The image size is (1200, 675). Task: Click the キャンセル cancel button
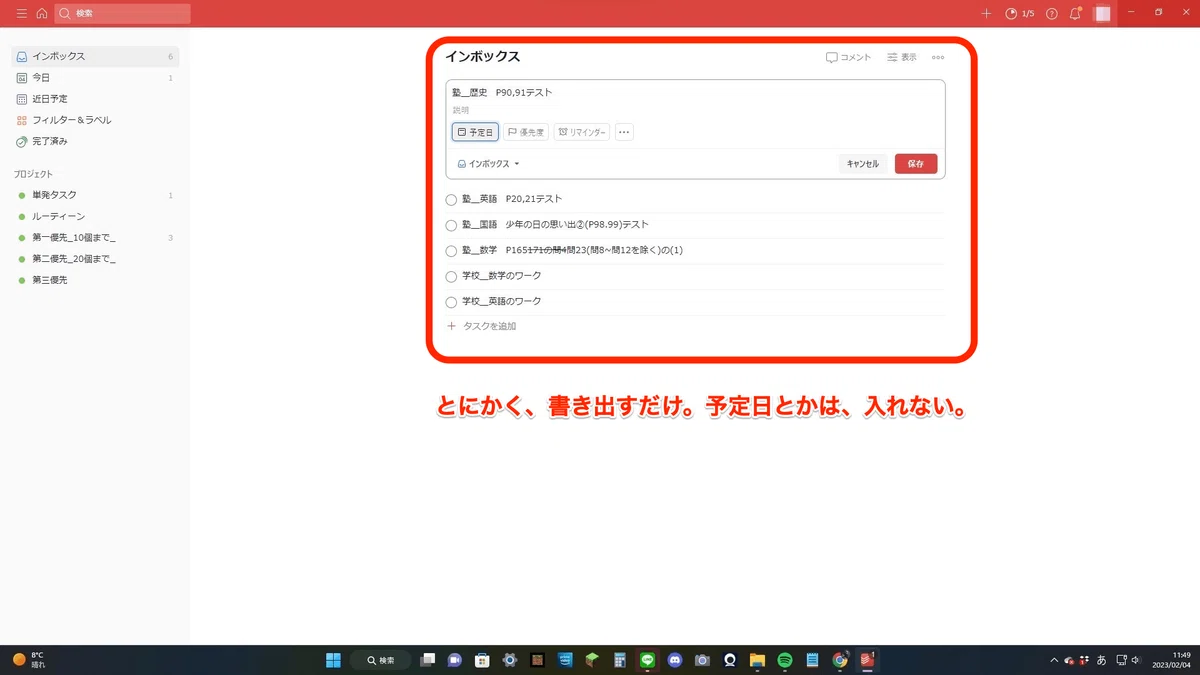click(863, 164)
